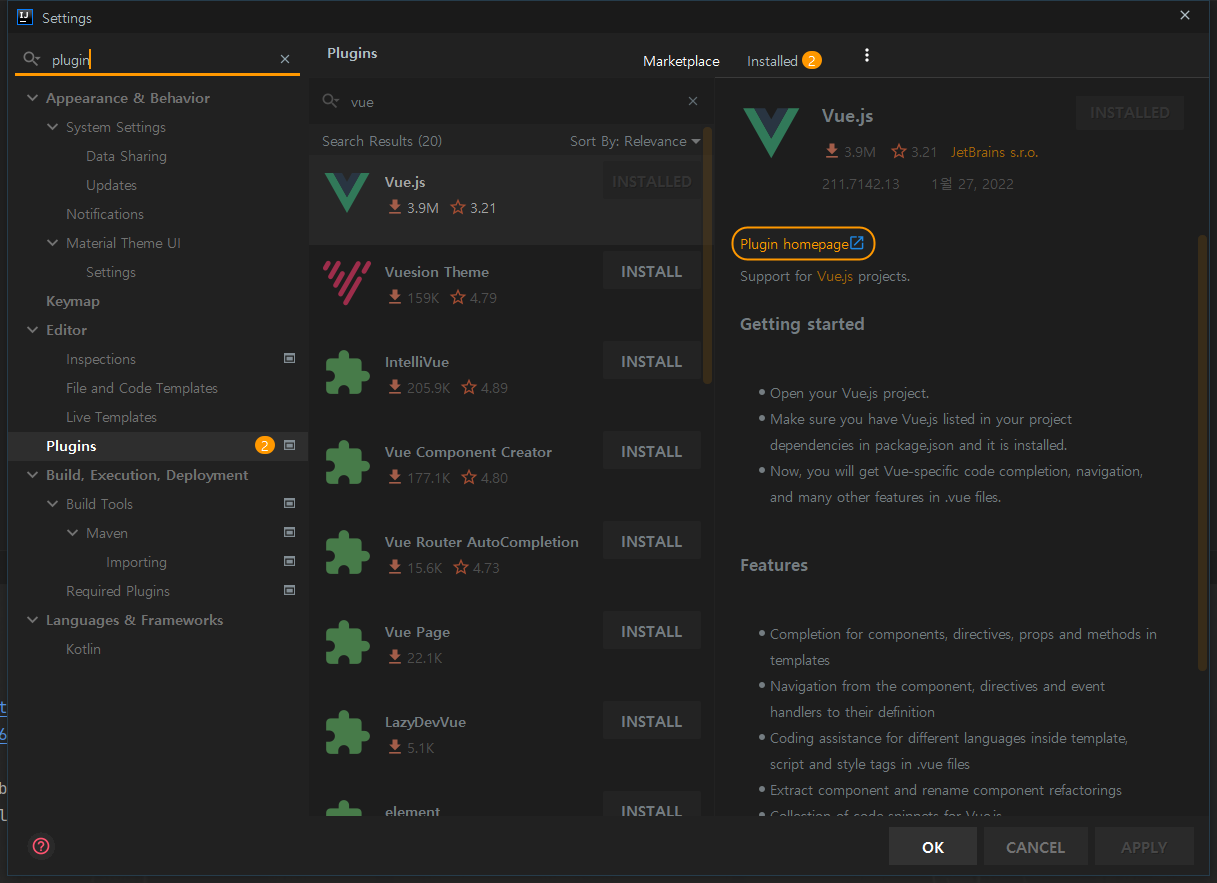
Task: Click project-level icon beside Build Tools
Action: [289, 503]
